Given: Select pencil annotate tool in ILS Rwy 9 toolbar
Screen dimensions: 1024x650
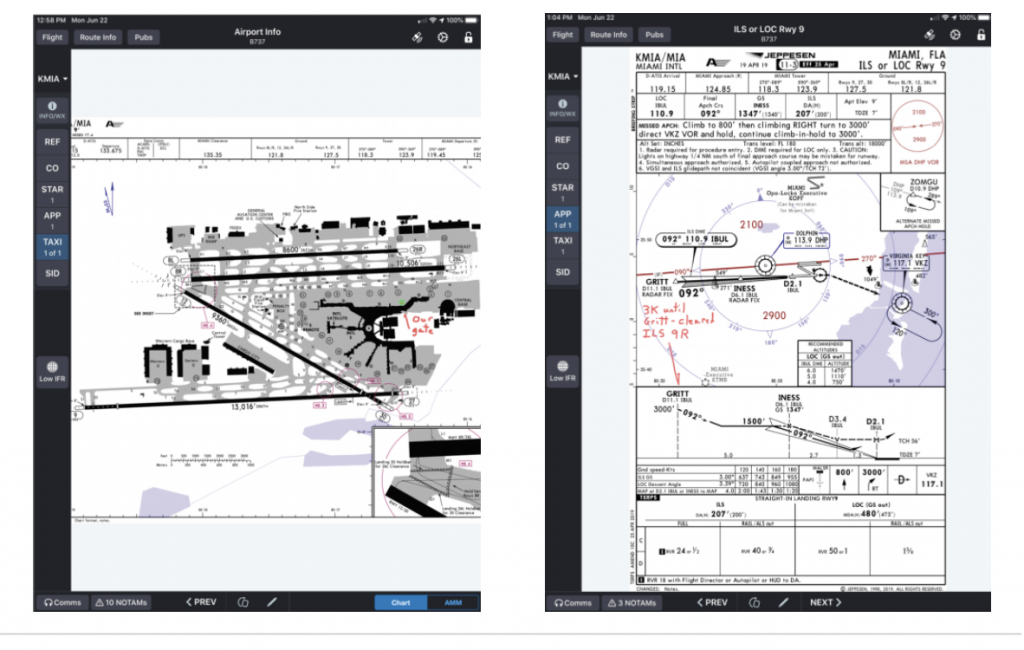Looking at the screenshot, I should tap(783, 602).
